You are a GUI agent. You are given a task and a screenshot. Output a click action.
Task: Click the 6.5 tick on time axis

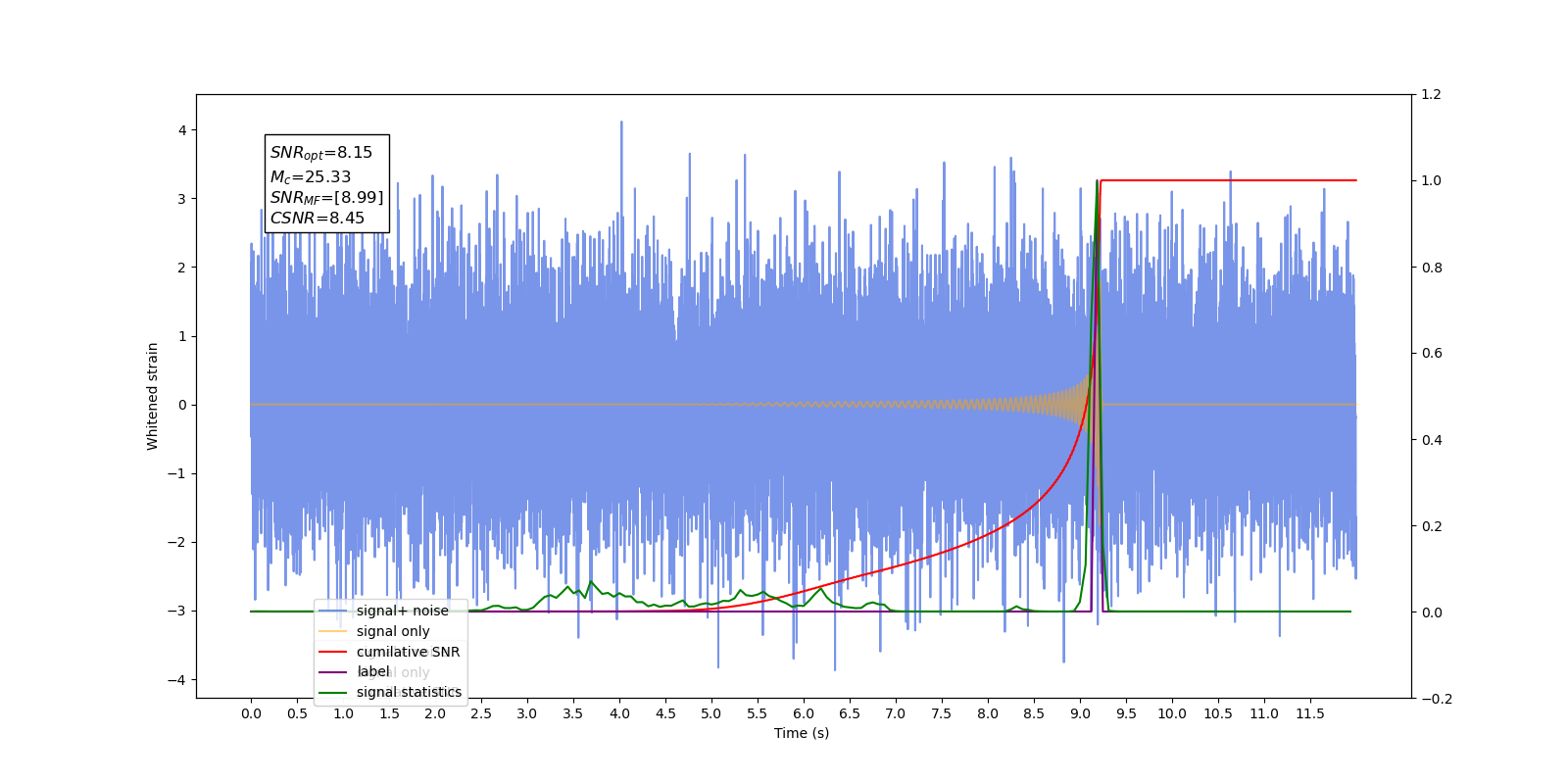pyautogui.click(x=850, y=713)
